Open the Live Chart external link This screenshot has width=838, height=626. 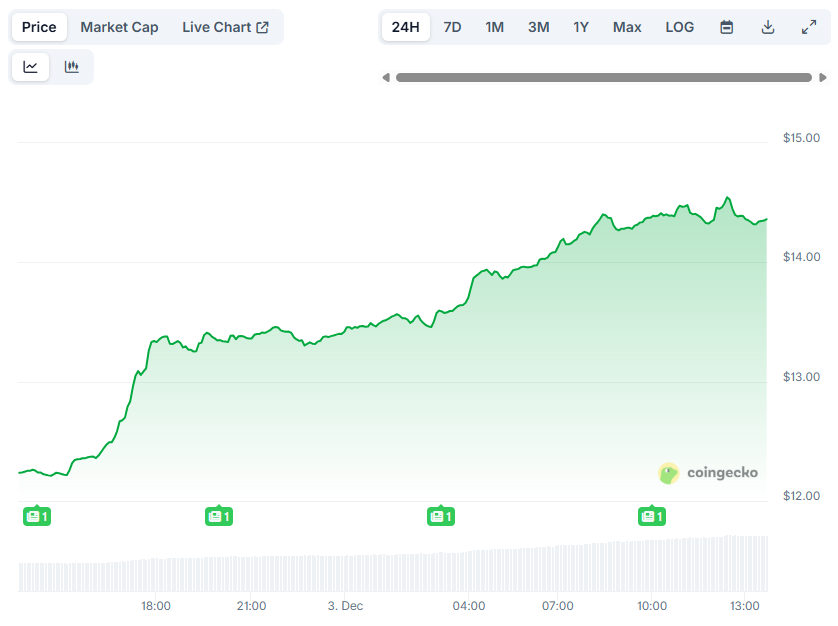coord(227,27)
